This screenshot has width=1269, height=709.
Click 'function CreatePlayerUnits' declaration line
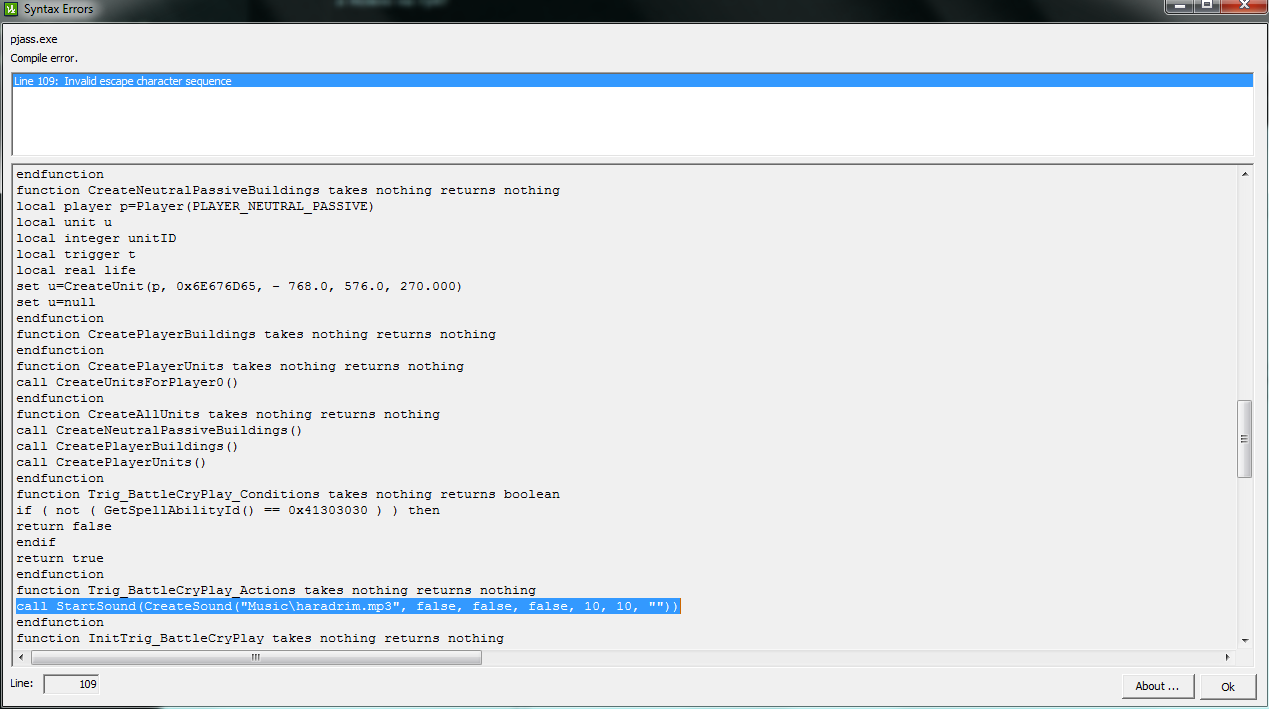240,366
